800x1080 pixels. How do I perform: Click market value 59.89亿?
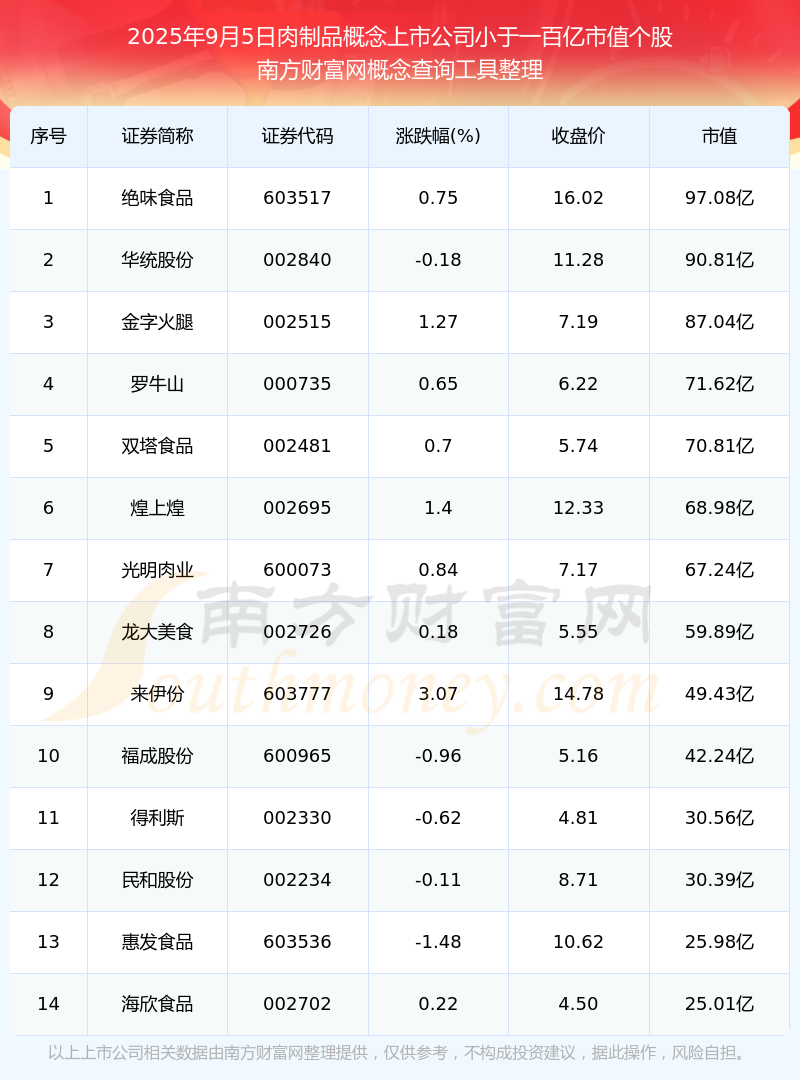click(x=719, y=632)
